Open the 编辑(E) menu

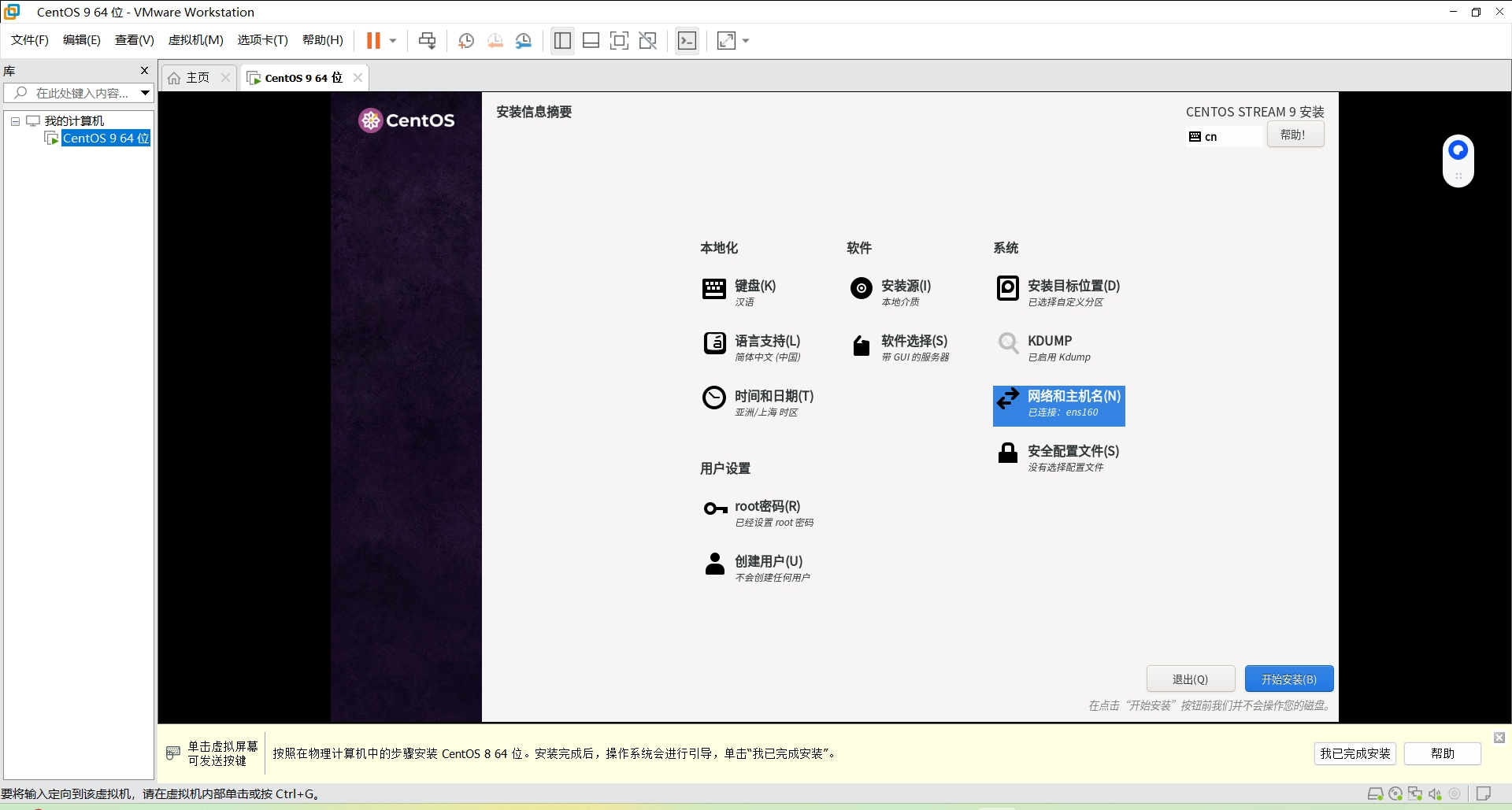(x=82, y=40)
